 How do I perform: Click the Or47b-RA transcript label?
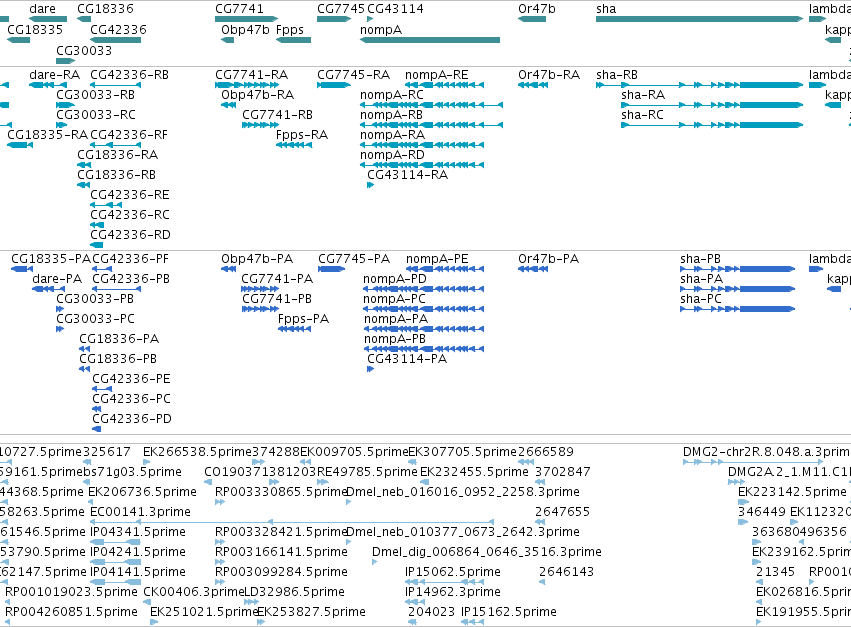pos(549,74)
